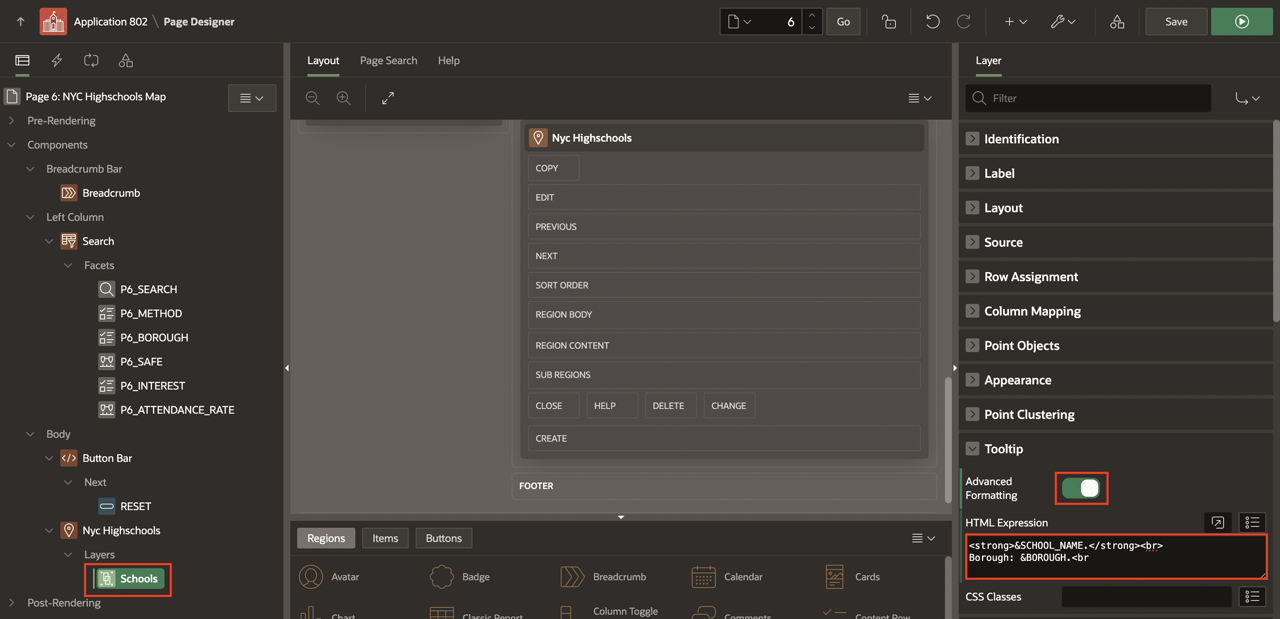Toggle Advanced Formatting switch off
This screenshot has width=1280, height=619.
pyautogui.click(x=1081, y=488)
